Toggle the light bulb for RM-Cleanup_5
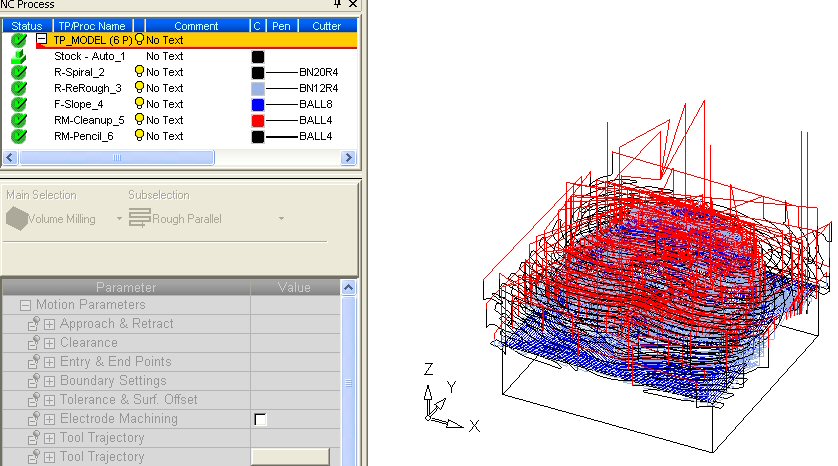This screenshot has height=466, width=838. click(x=140, y=120)
